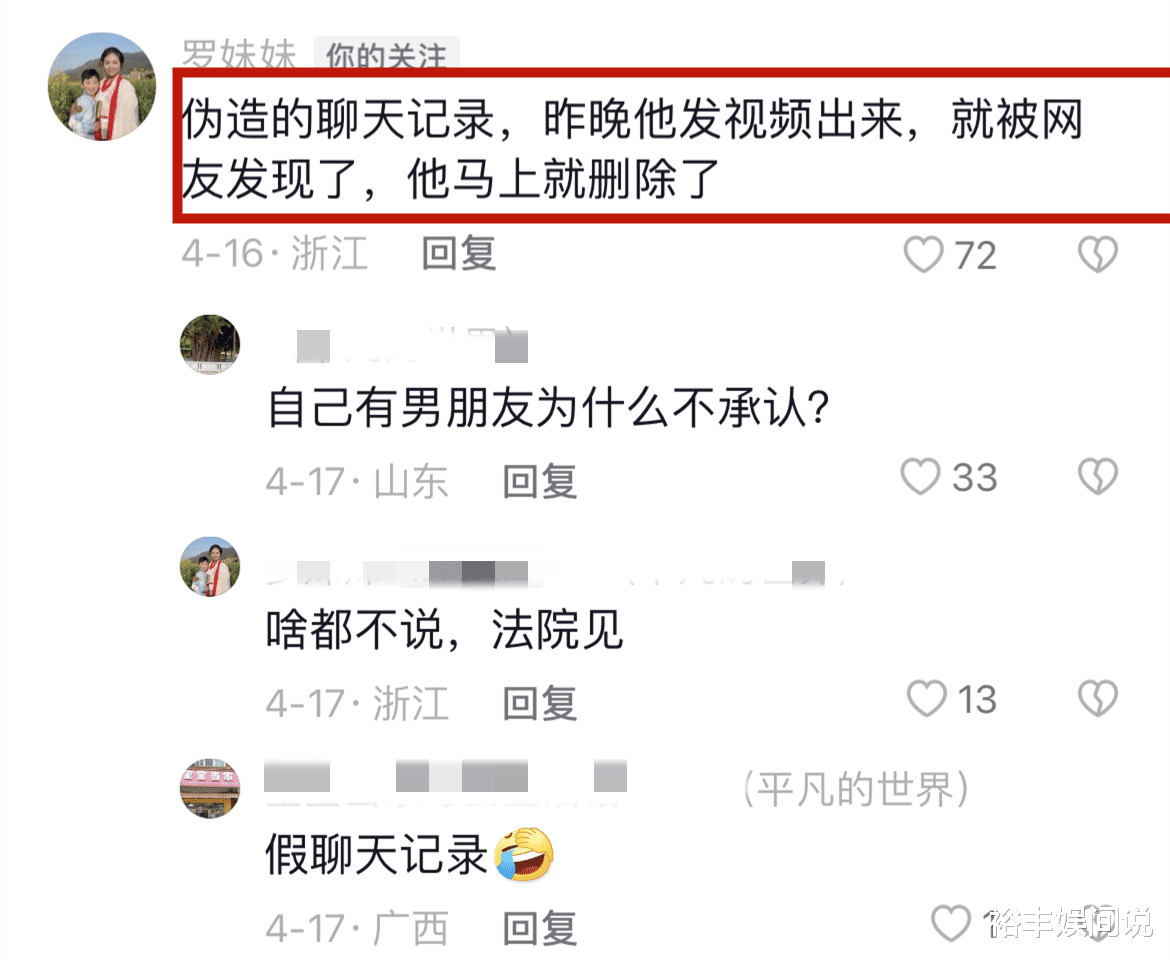The height and width of the screenshot is (960, 1170).
Task: Reply to the 4-17 广西 comment
Action: pyautogui.click(x=539, y=929)
